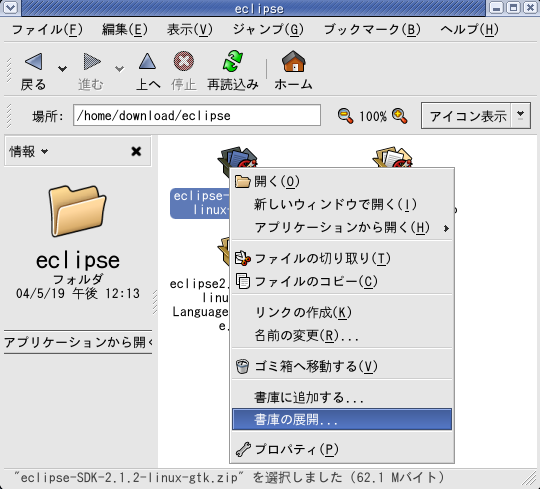Click the selected eclipse- linux file name label
540x489 pixels.
(200, 203)
